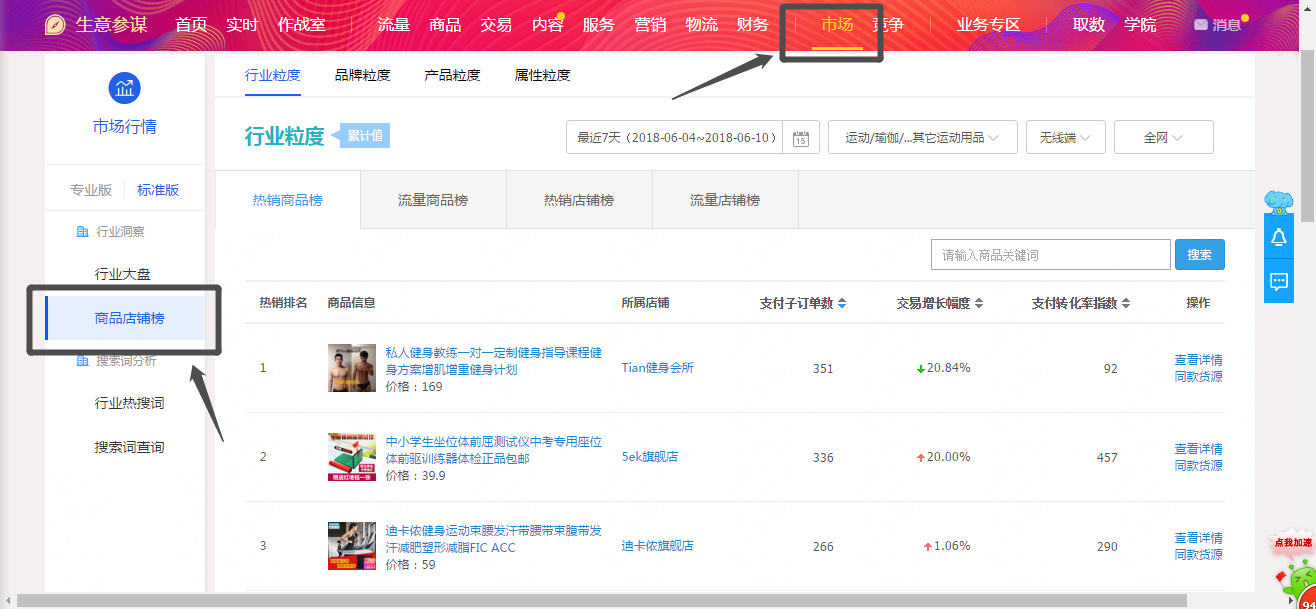
Task: Open the 无线端 device dropdown
Action: 1065,138
